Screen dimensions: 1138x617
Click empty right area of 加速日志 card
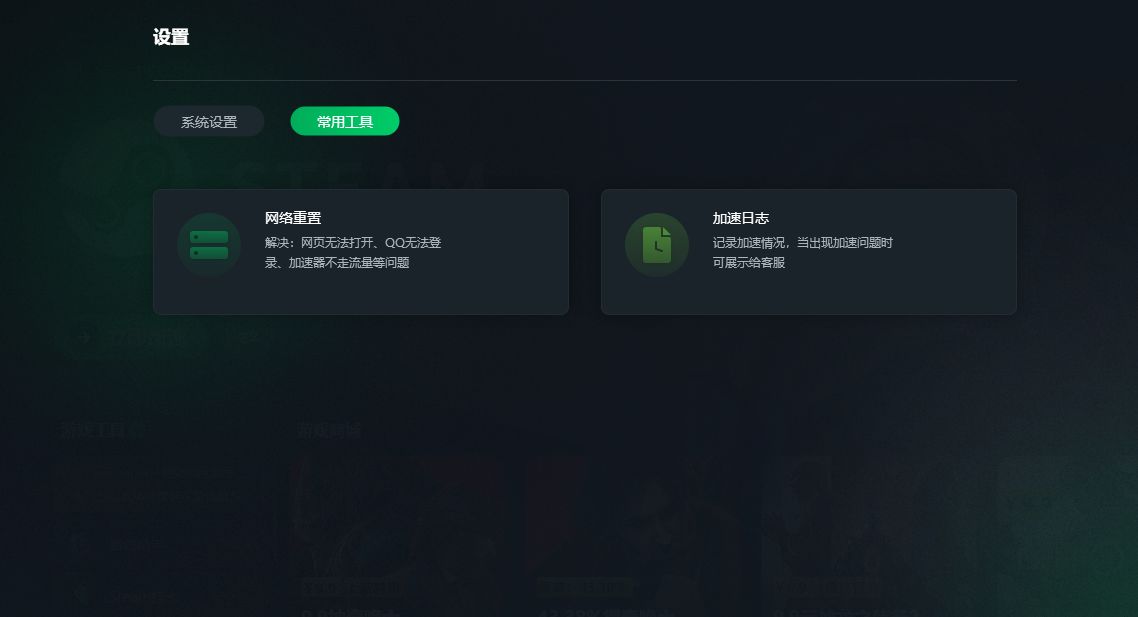coord(958,252)
